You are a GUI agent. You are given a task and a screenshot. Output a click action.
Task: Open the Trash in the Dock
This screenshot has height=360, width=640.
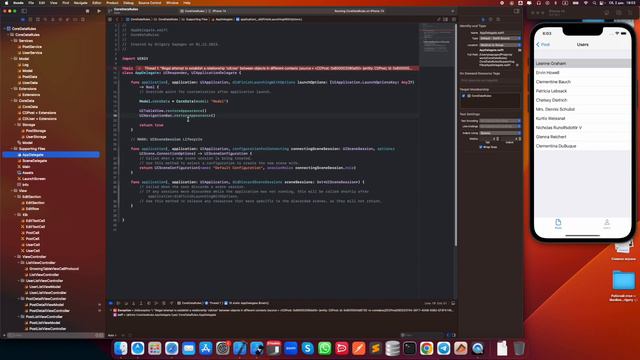coord(519,348)
